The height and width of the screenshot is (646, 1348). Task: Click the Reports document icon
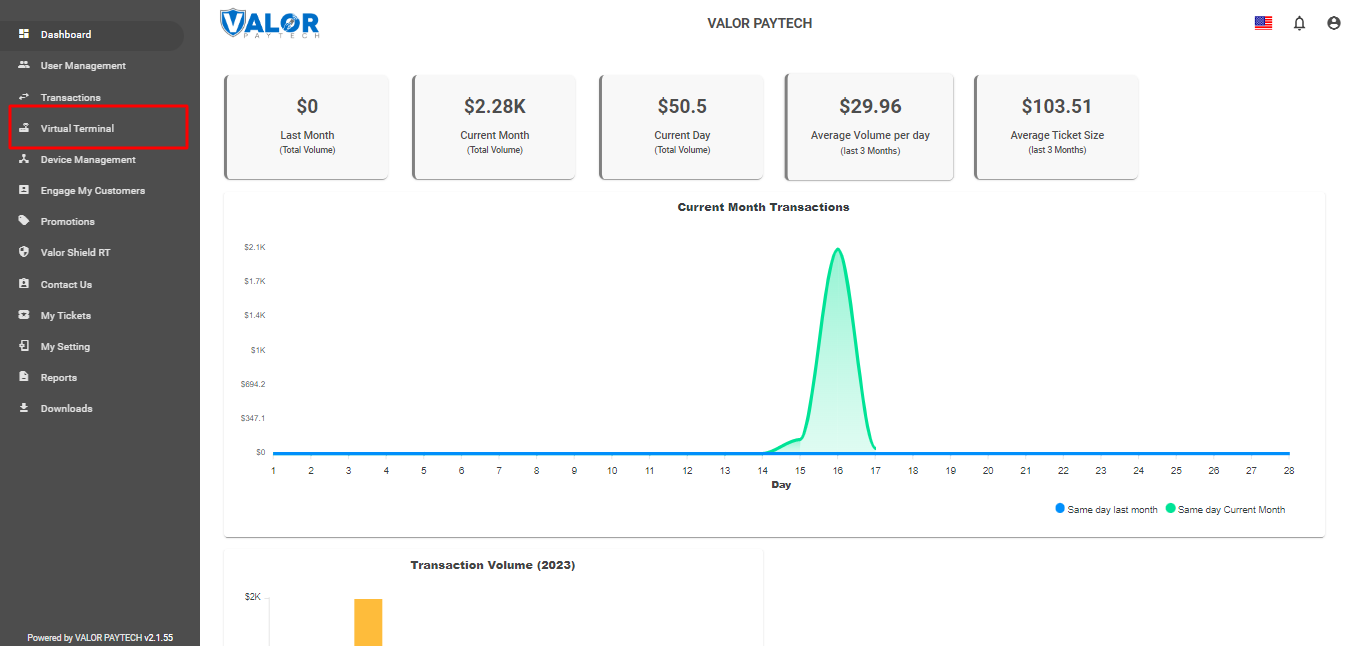pos(24,377)
